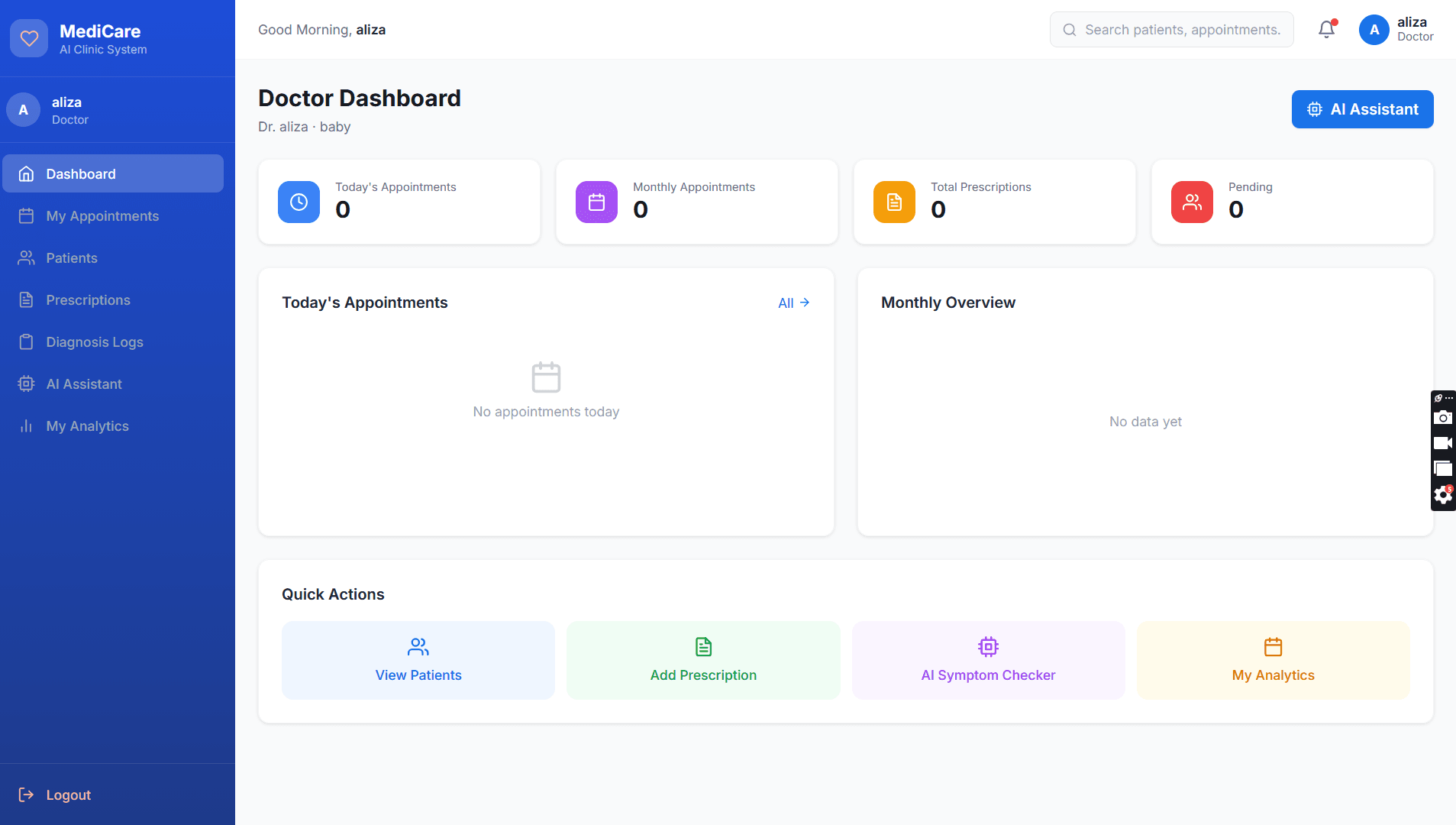This screenshot has width=1456, height=825.
Task: Click the MediCare heart logo icon
Action: tap(29, 38)
